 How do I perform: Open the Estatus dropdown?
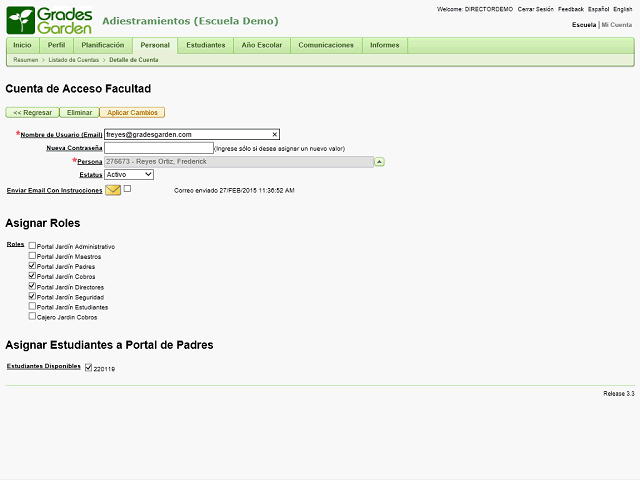coord(129,174)
